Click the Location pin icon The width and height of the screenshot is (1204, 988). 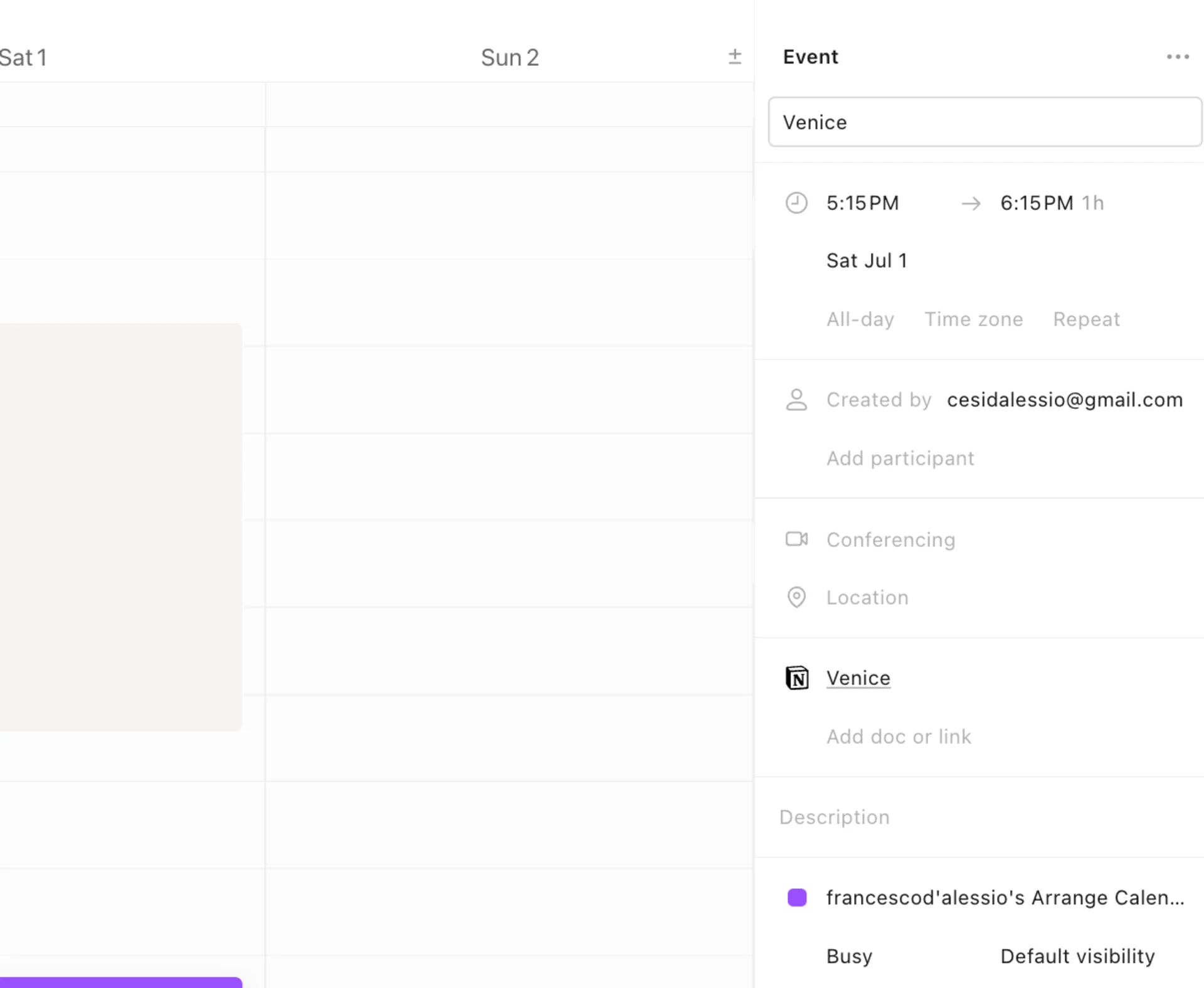coord(796,597)
